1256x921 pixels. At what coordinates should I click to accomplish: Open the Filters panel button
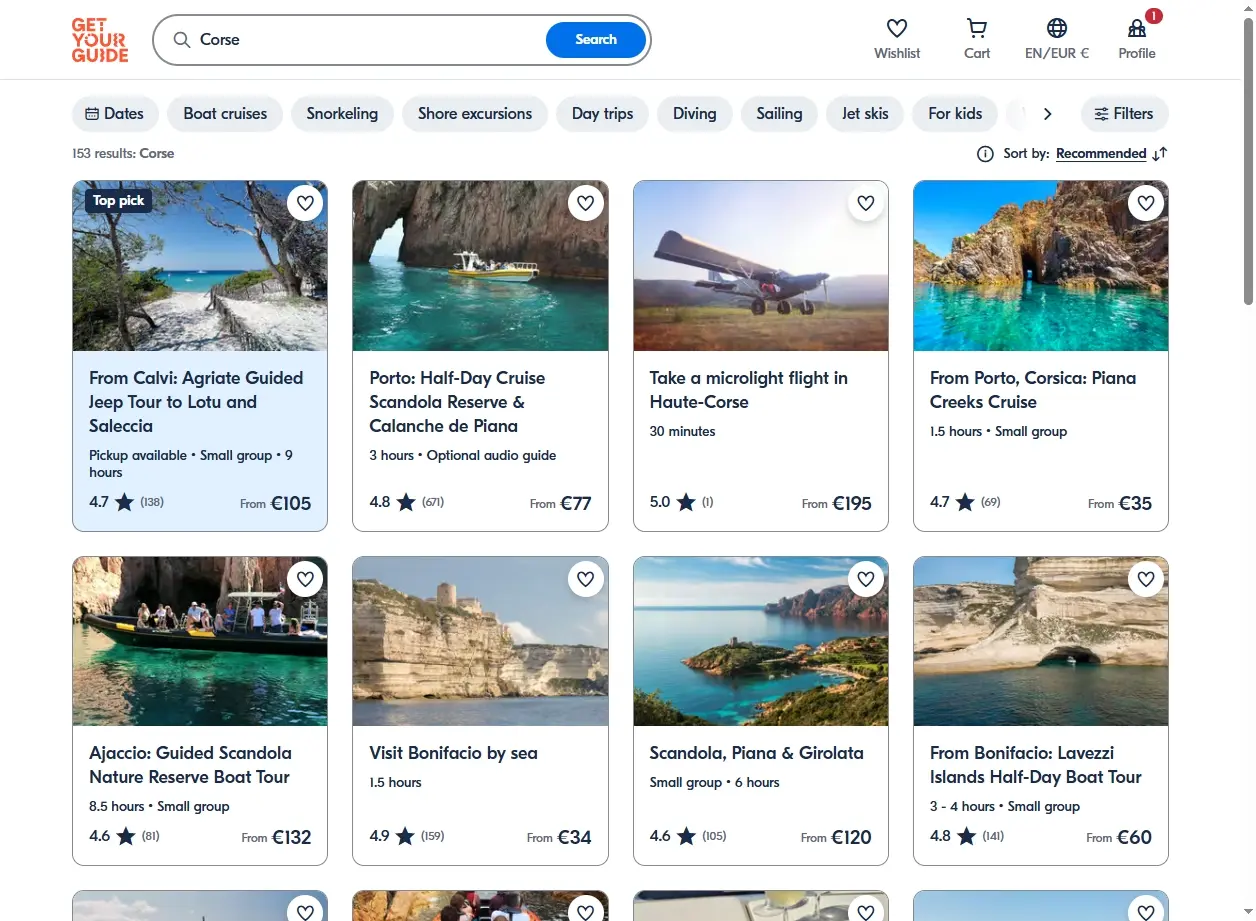[1124, 113]
